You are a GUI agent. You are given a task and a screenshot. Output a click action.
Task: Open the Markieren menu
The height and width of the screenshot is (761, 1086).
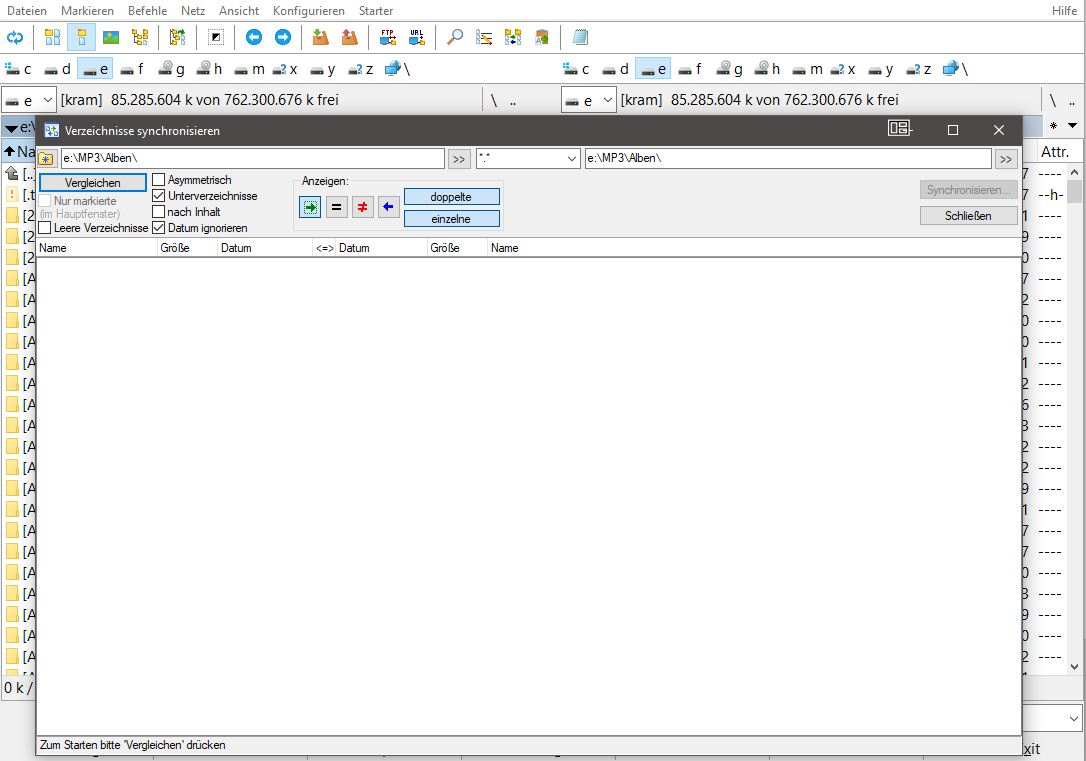point(87,10)
